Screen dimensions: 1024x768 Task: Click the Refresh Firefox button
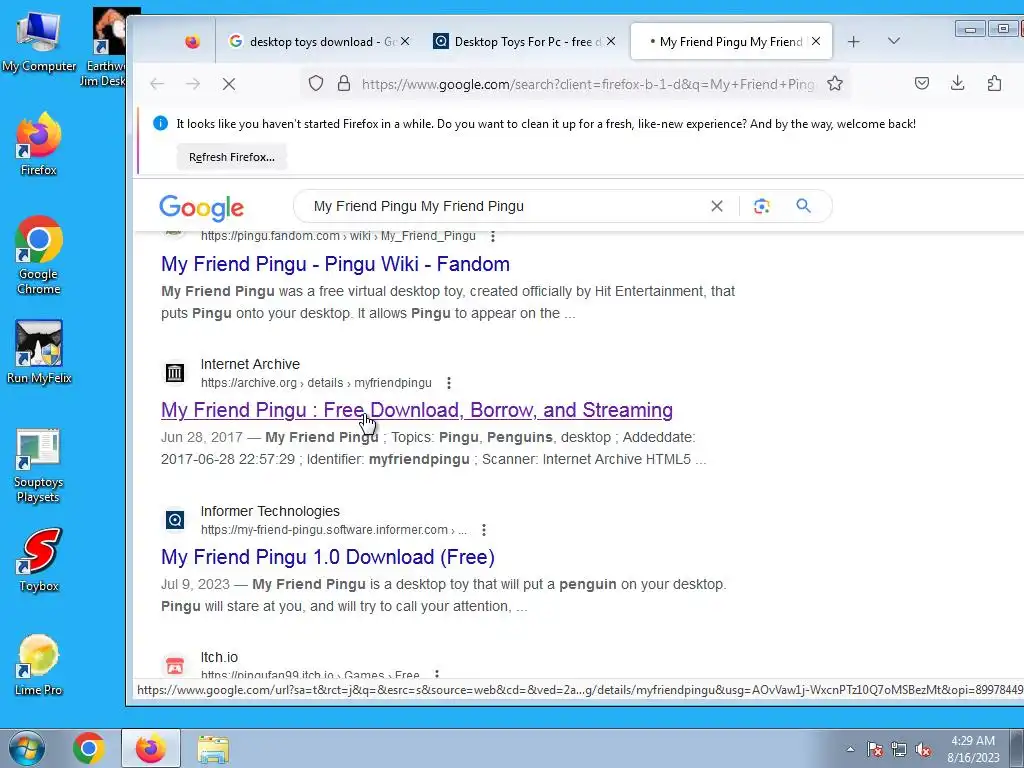pyautogui.click(x=232, y=157)
